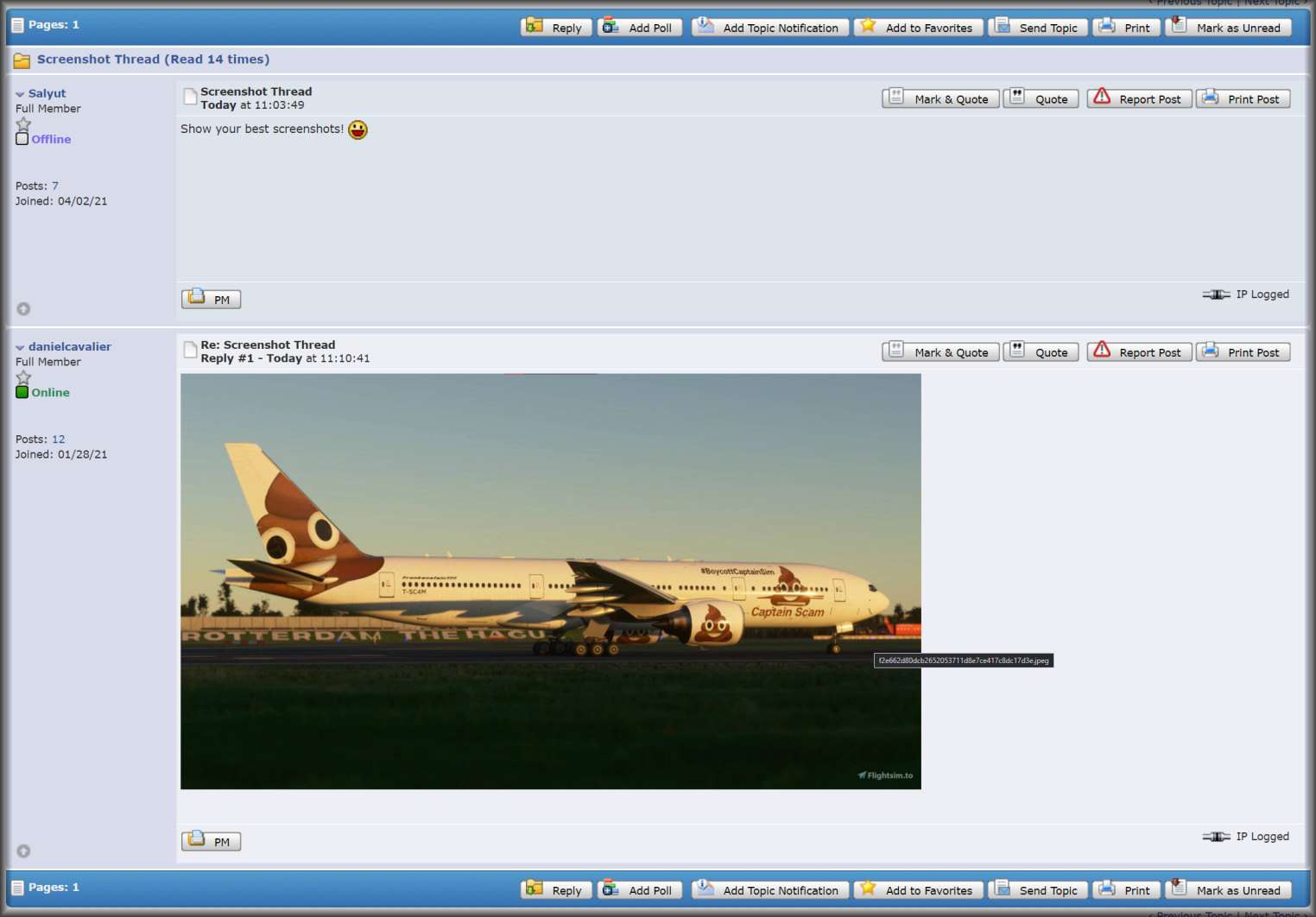The height and width of the screenshot is (917, 1316).
Task: Jump to top using arrow under Salyut's profile
Action: (23, 309)
